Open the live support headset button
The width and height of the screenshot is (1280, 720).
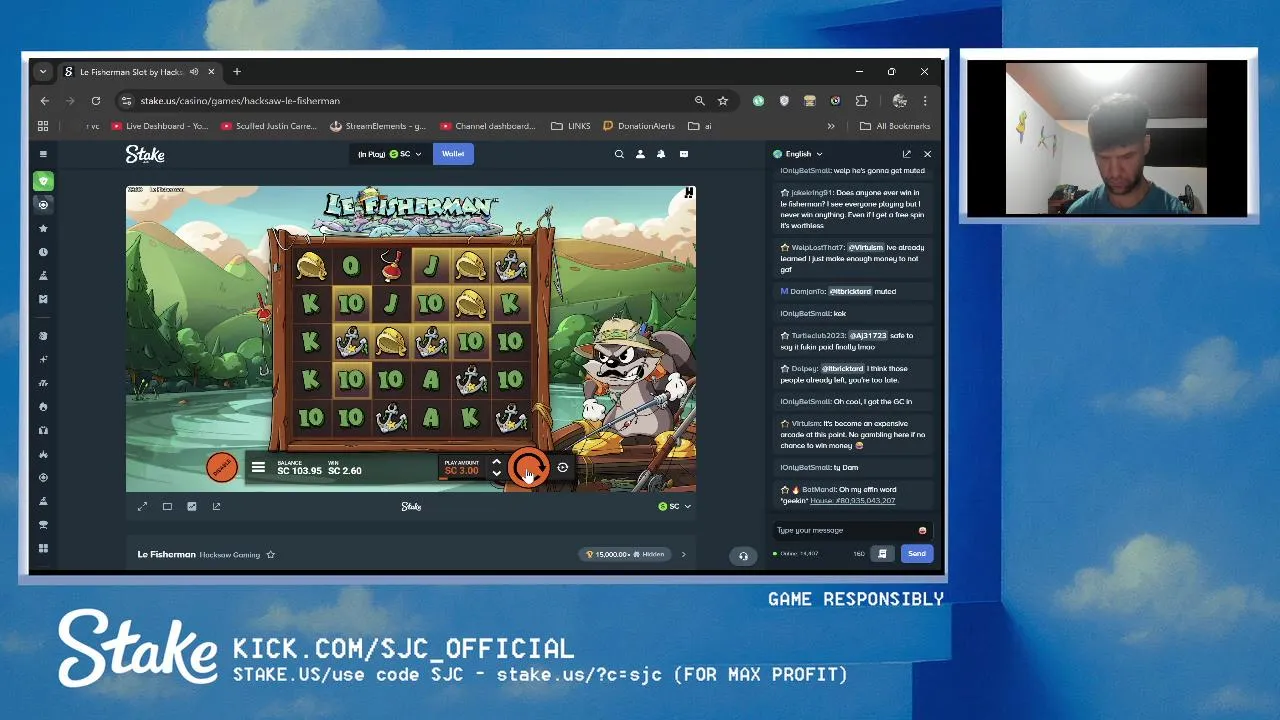click(x=743, y=556)
